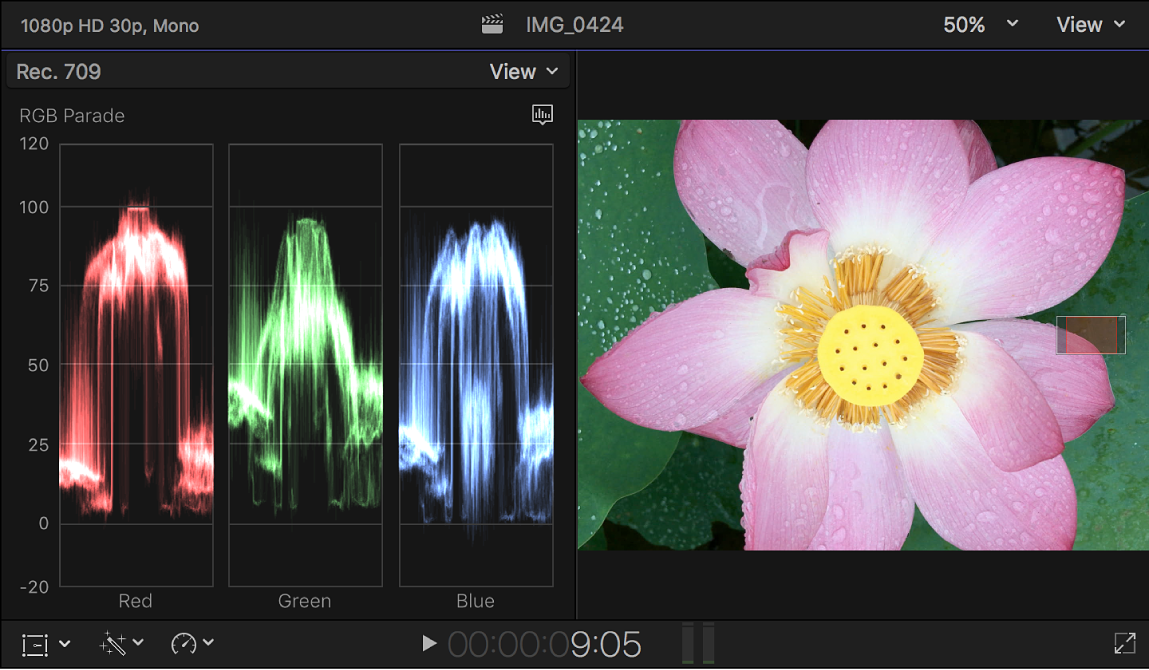Open the scope display options icon
This screenshot has width=1149, height=670.
[542, 114]
